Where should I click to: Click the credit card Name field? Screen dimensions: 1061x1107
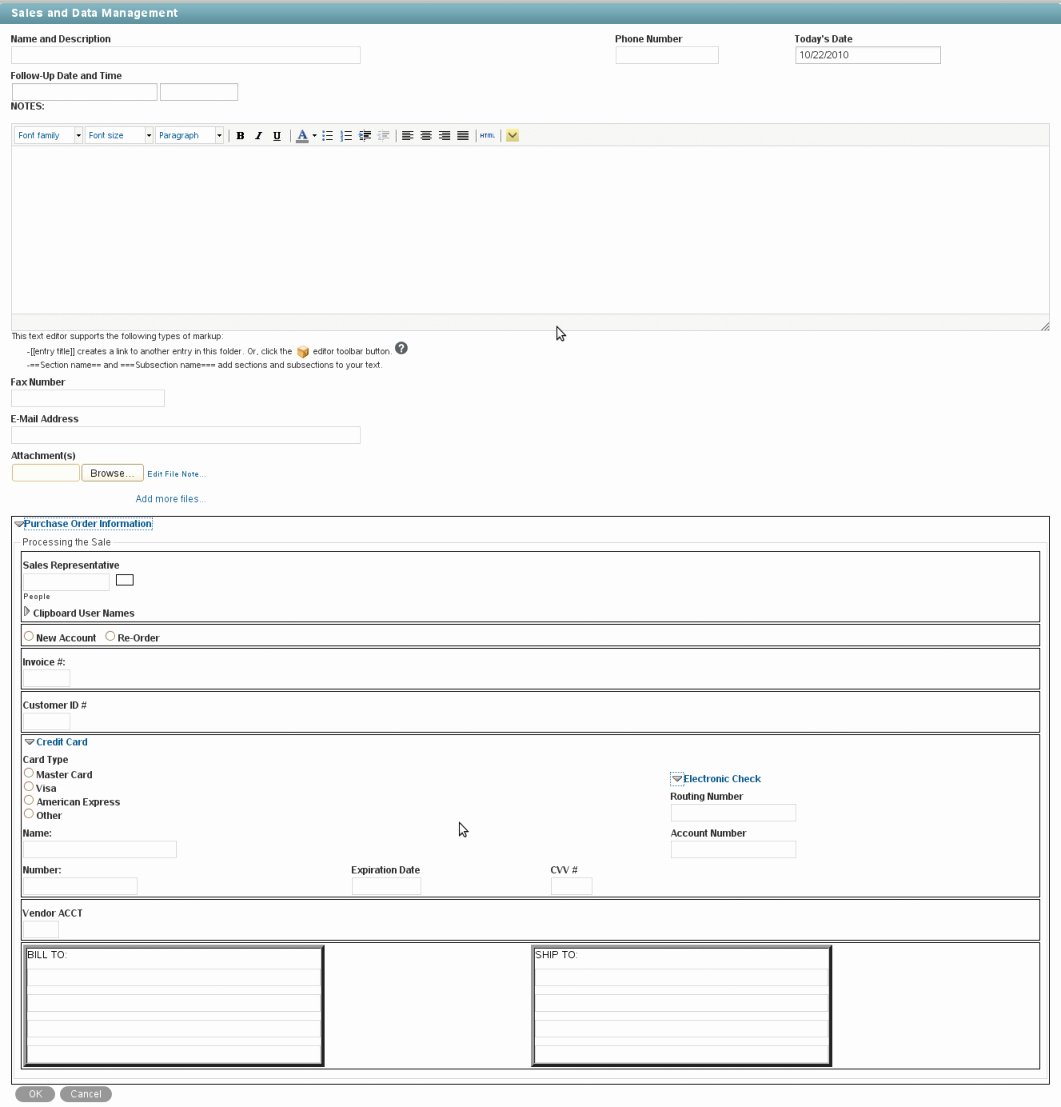[100, 849]
